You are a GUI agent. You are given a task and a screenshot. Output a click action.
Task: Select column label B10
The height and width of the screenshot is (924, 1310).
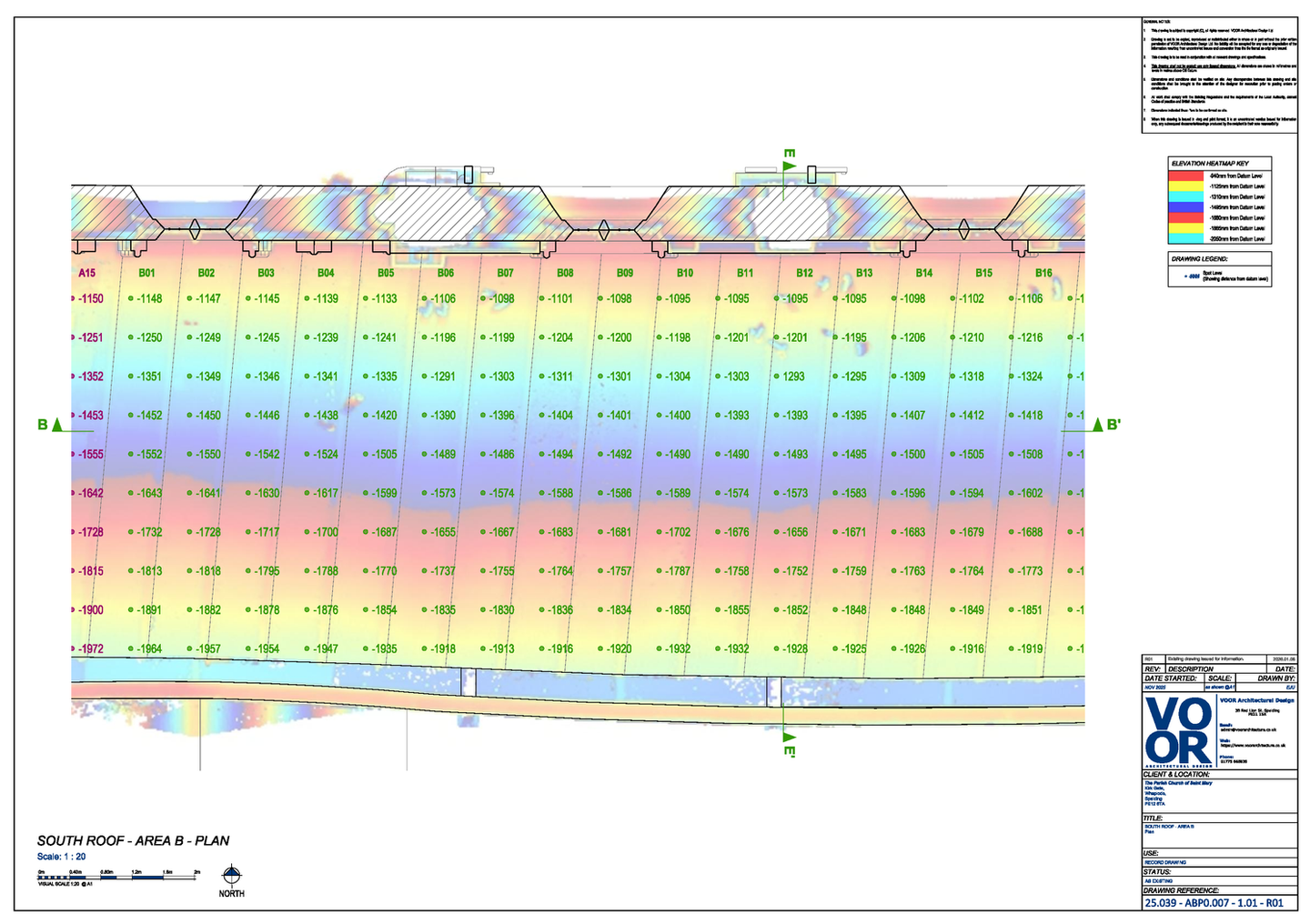tap(685, 273)
